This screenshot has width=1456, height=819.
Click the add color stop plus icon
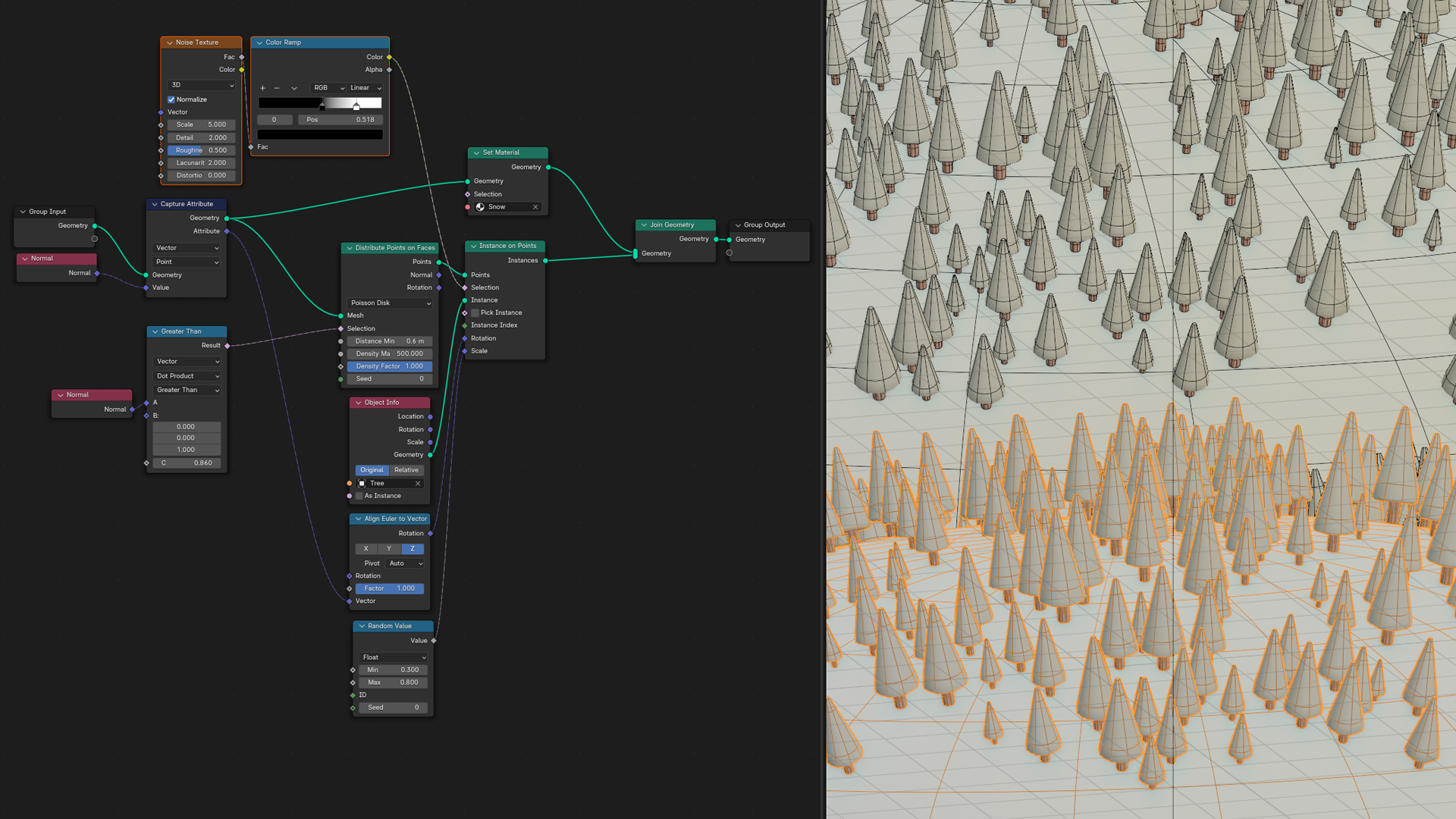[x=262, y=88]
